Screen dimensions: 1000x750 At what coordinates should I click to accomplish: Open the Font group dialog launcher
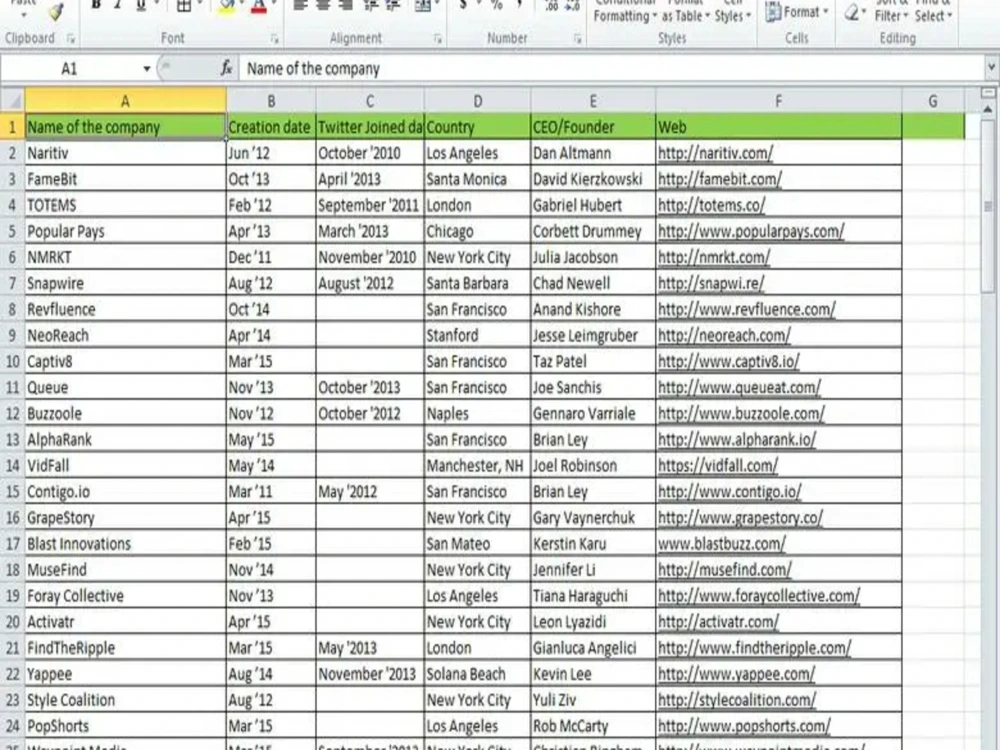tap(274, 39)
